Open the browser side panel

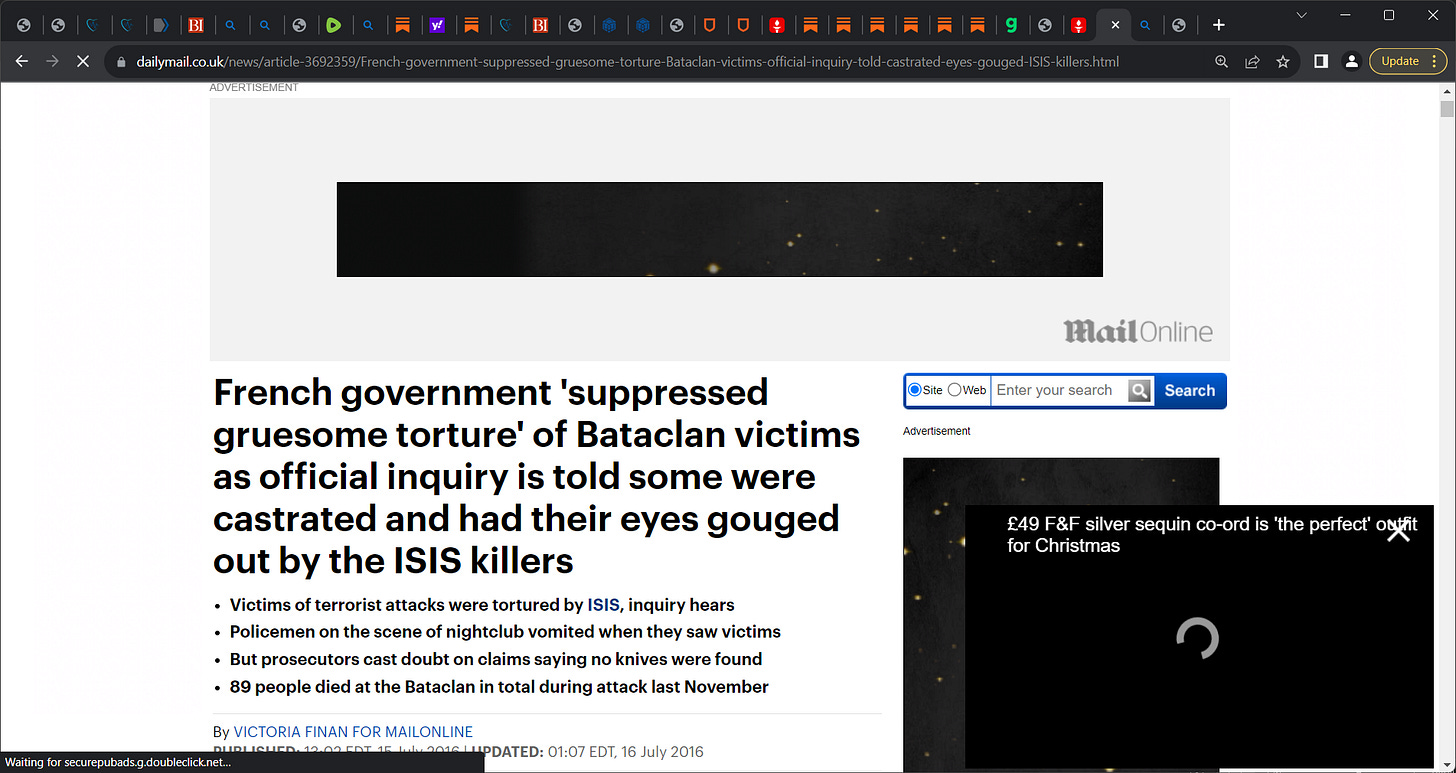click(1321, 62)
